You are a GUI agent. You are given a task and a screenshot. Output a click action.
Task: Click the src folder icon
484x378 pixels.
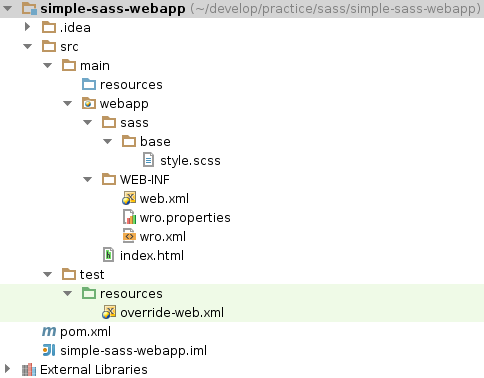[x=49, y=46]
